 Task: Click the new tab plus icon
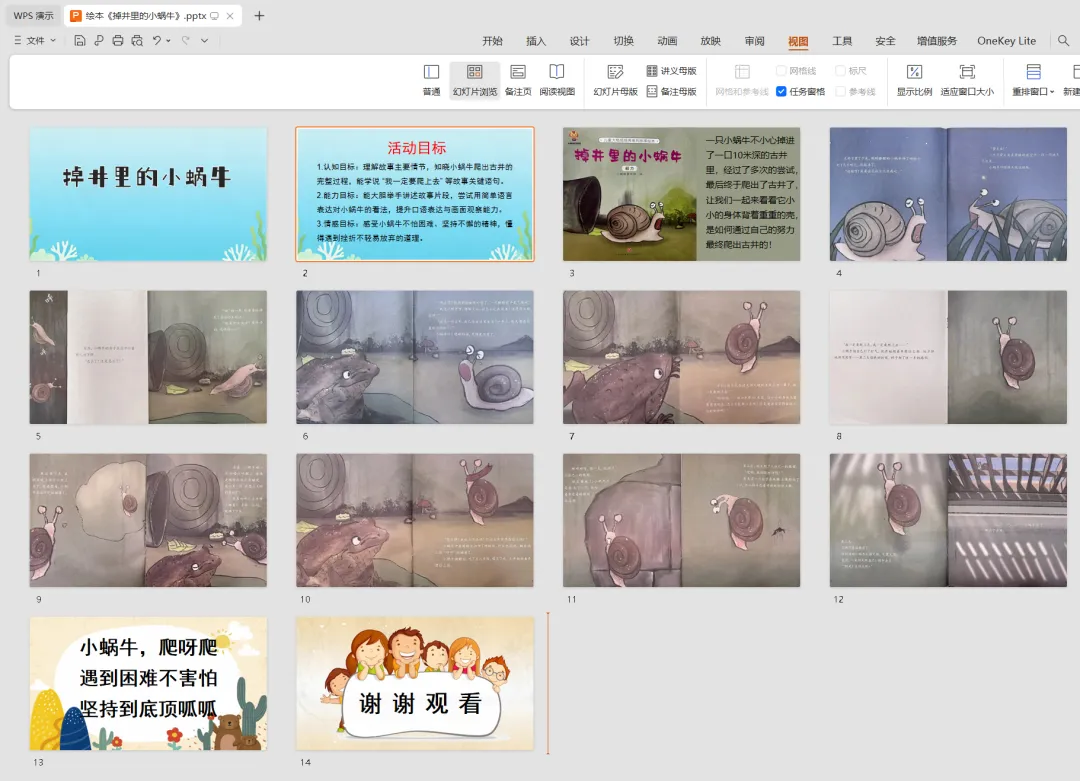point(259,15)
